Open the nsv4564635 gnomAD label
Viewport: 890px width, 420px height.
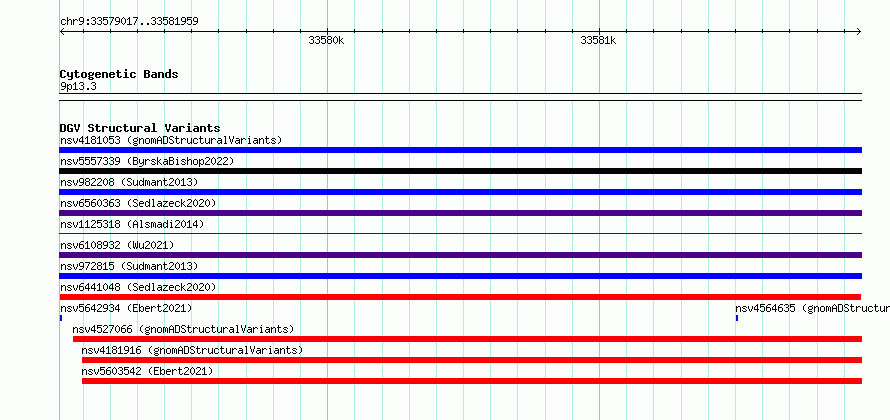click(x=812, y=308)
